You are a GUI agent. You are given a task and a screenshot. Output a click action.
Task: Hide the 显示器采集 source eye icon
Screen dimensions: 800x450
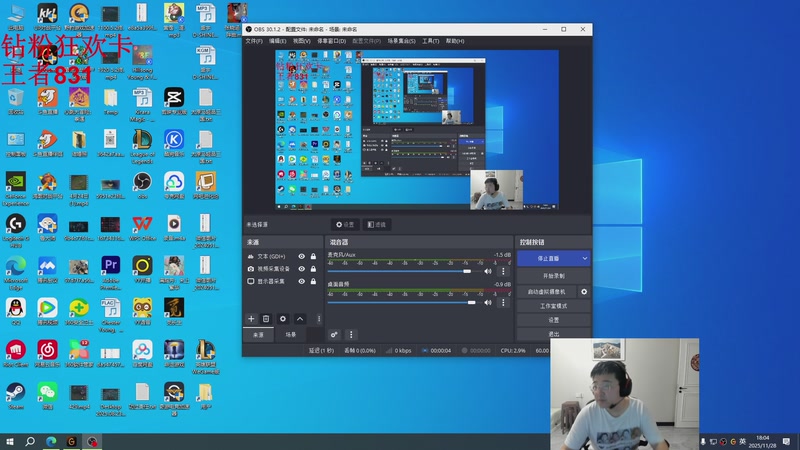click(x=302, y=281)
